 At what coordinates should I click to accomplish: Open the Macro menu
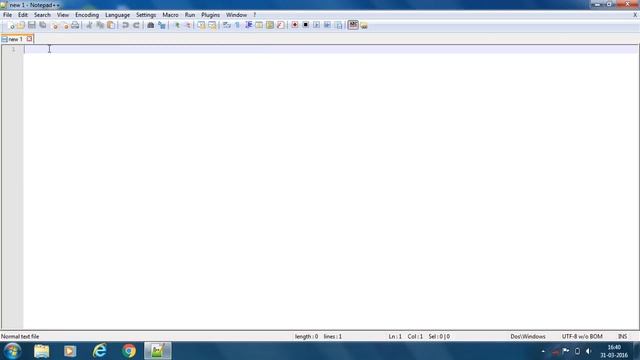[x=170, y=15]
